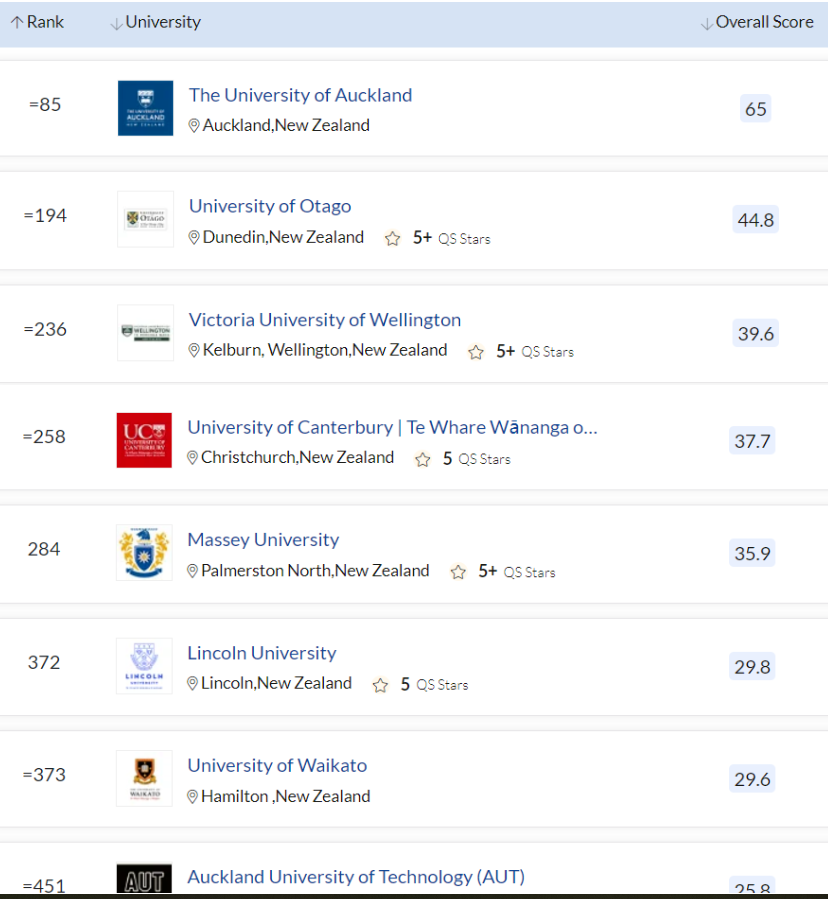Click the location pin beside Hamilton
Screen dimensions: 828x899
(x=193, y=796)
